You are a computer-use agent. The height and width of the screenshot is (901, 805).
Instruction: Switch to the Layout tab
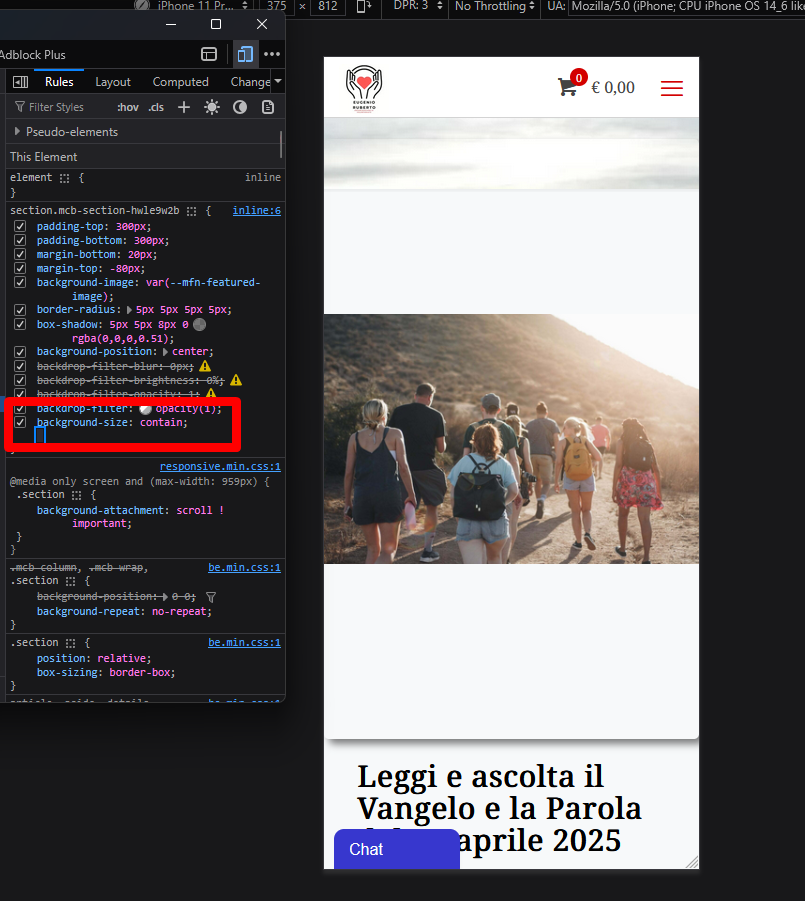(113, 82)
